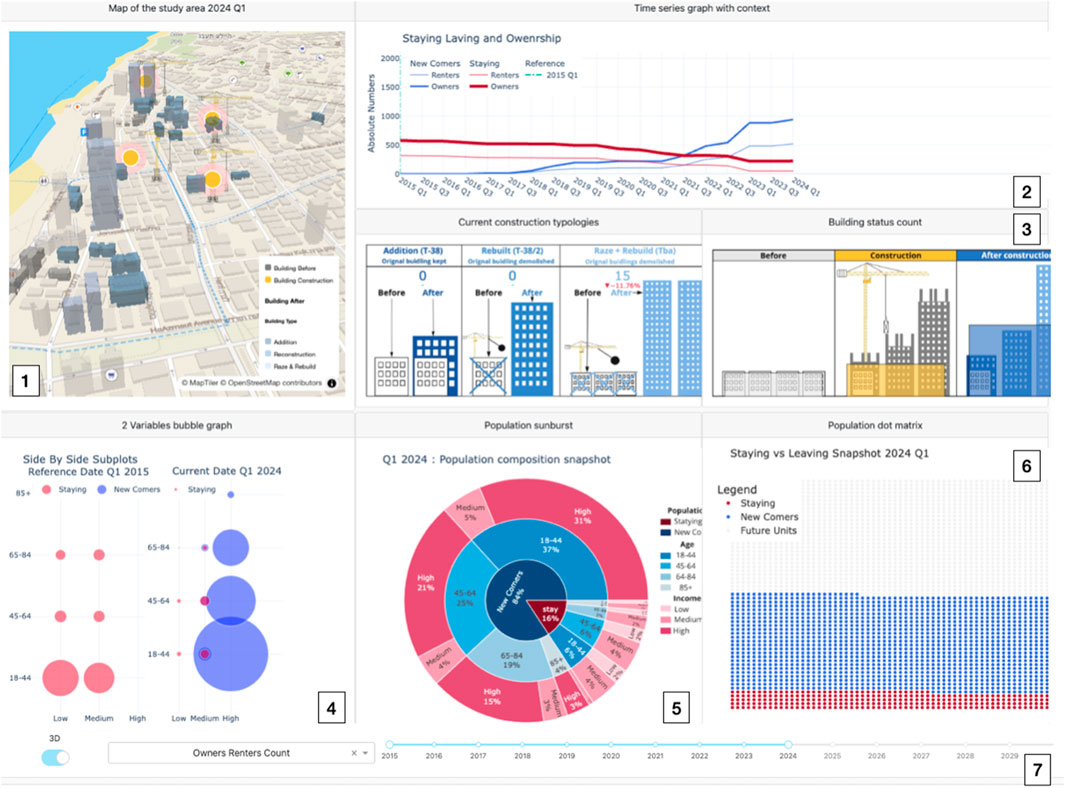Screen dimensions: 1065x788
Task: Click the 45-64 25% sunburst ring segment
Action: [x=464, y=598]
